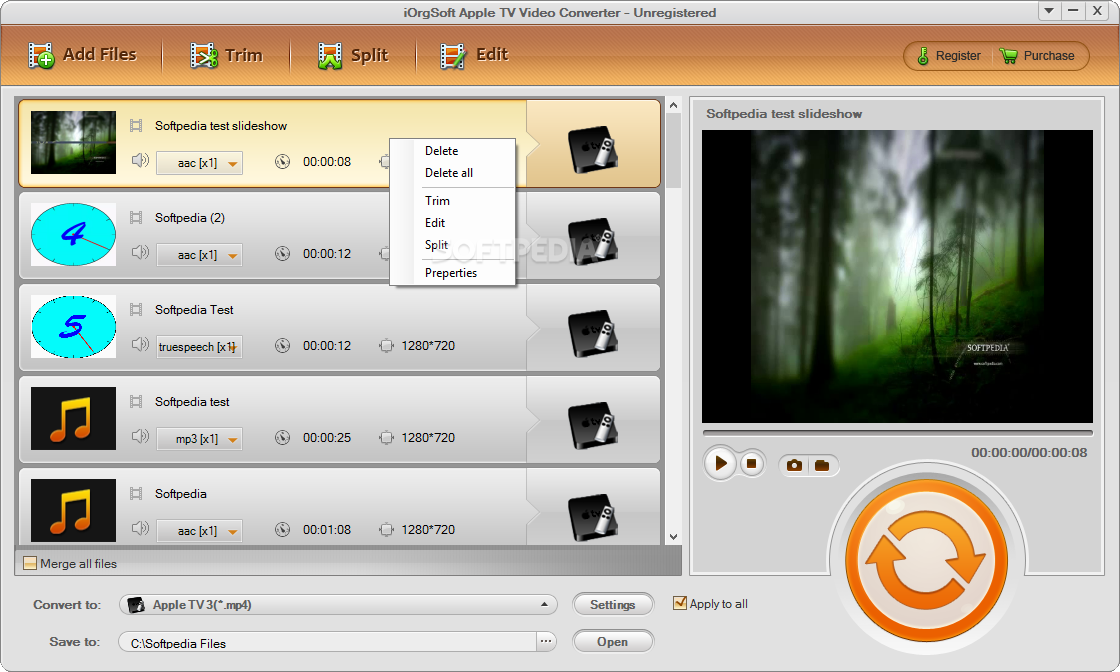Click speaker icon in Softpedia test slideshow row
This screenshot has width=1120, height=672.
click(140, 161)
